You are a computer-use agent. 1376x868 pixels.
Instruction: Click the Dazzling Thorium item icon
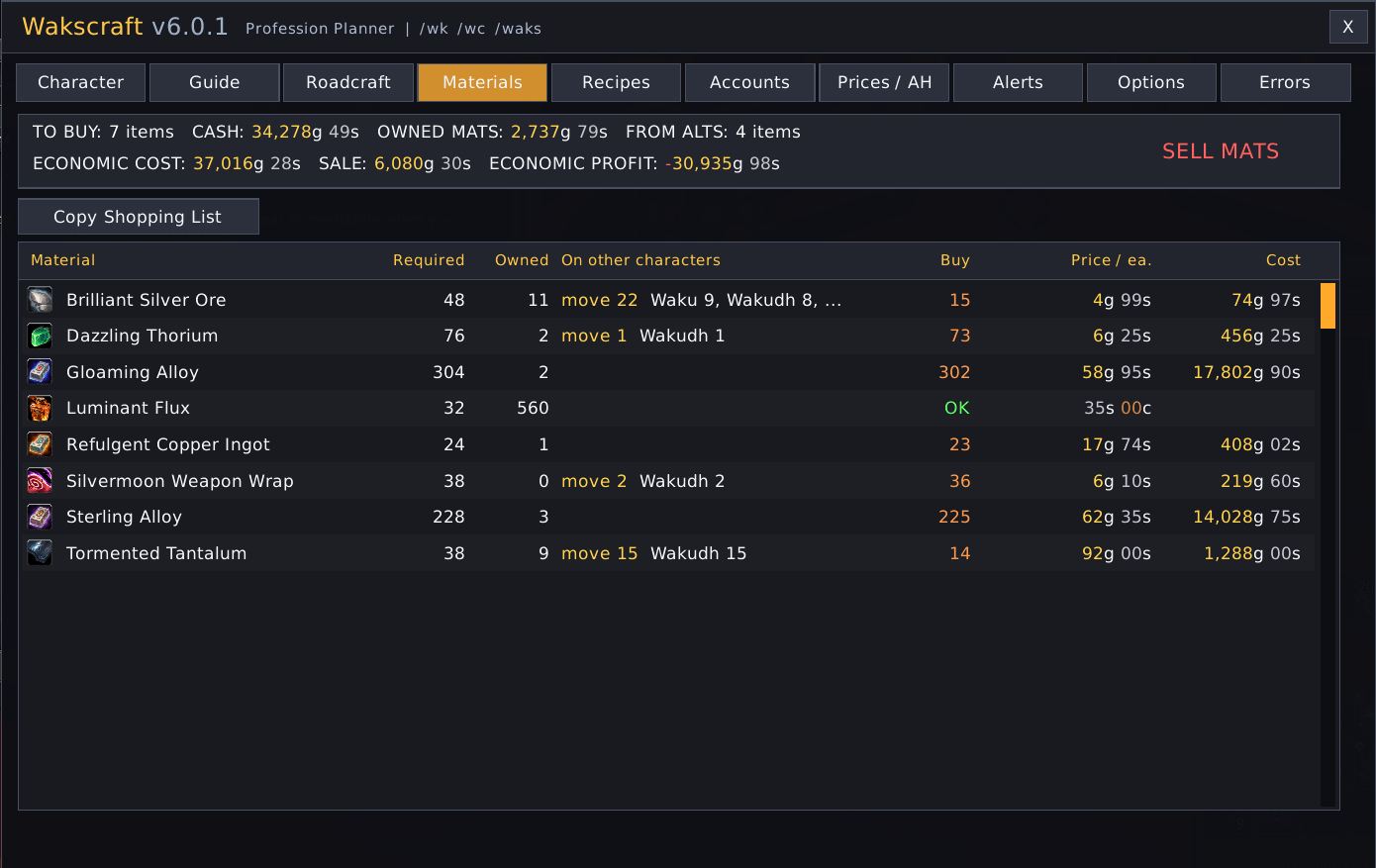point(40,337)
